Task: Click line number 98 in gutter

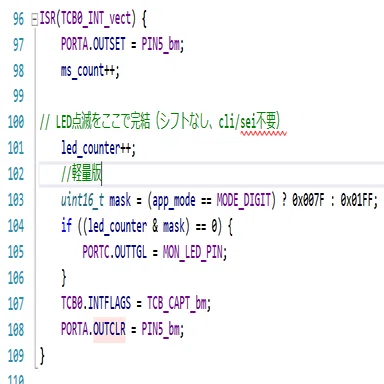Action: click(18, 71)
